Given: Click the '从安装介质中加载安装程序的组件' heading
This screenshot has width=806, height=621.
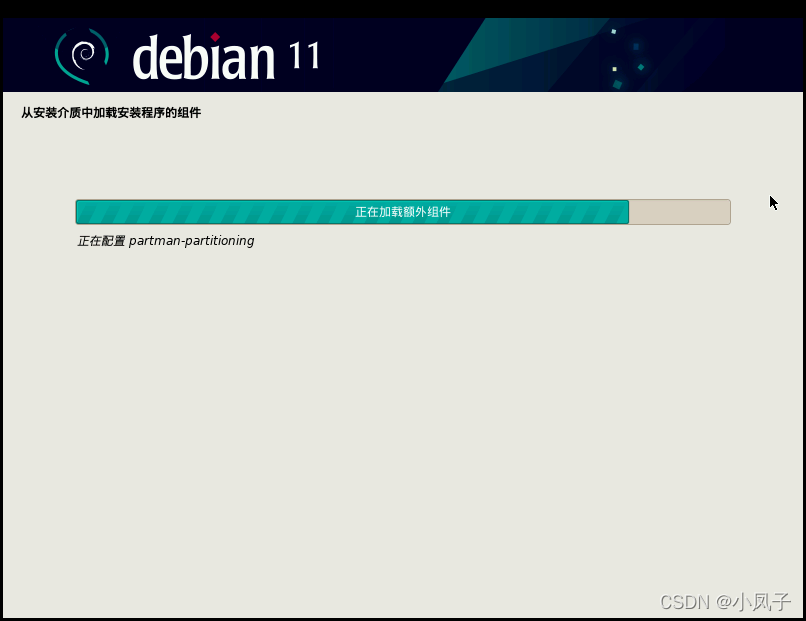Looking at the screenshot, I should (x=111, y=113).
